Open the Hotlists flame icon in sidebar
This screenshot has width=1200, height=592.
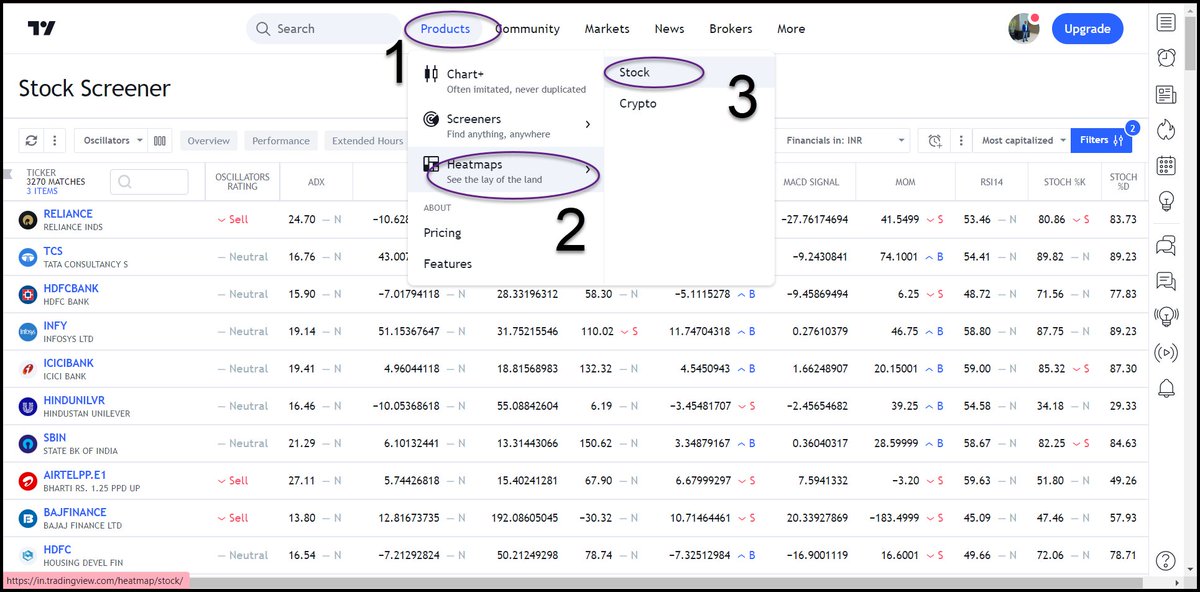[x=1166, y=129]
